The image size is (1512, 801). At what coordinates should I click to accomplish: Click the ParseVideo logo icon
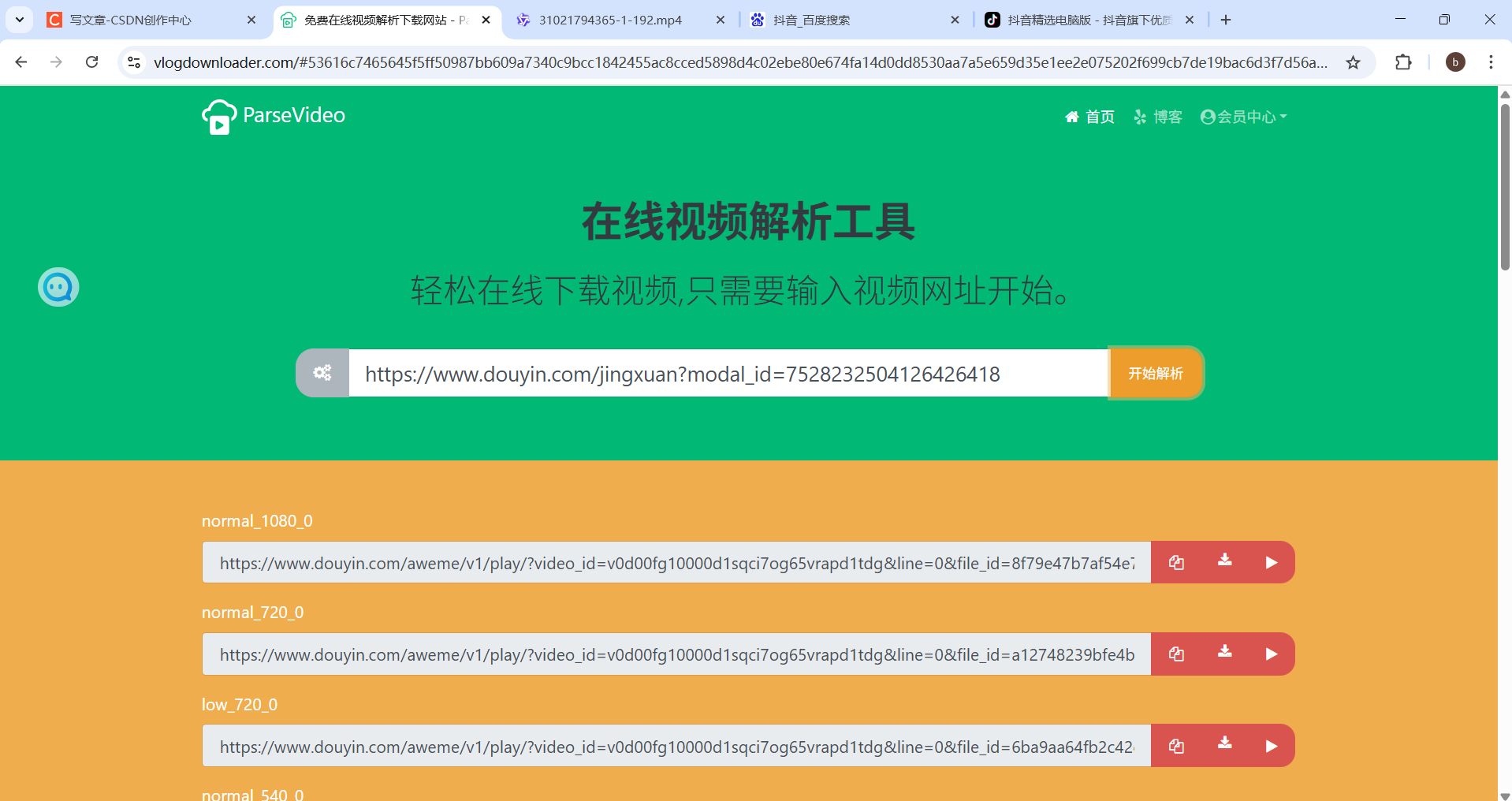pyautogui.click(x=219, y=117)
